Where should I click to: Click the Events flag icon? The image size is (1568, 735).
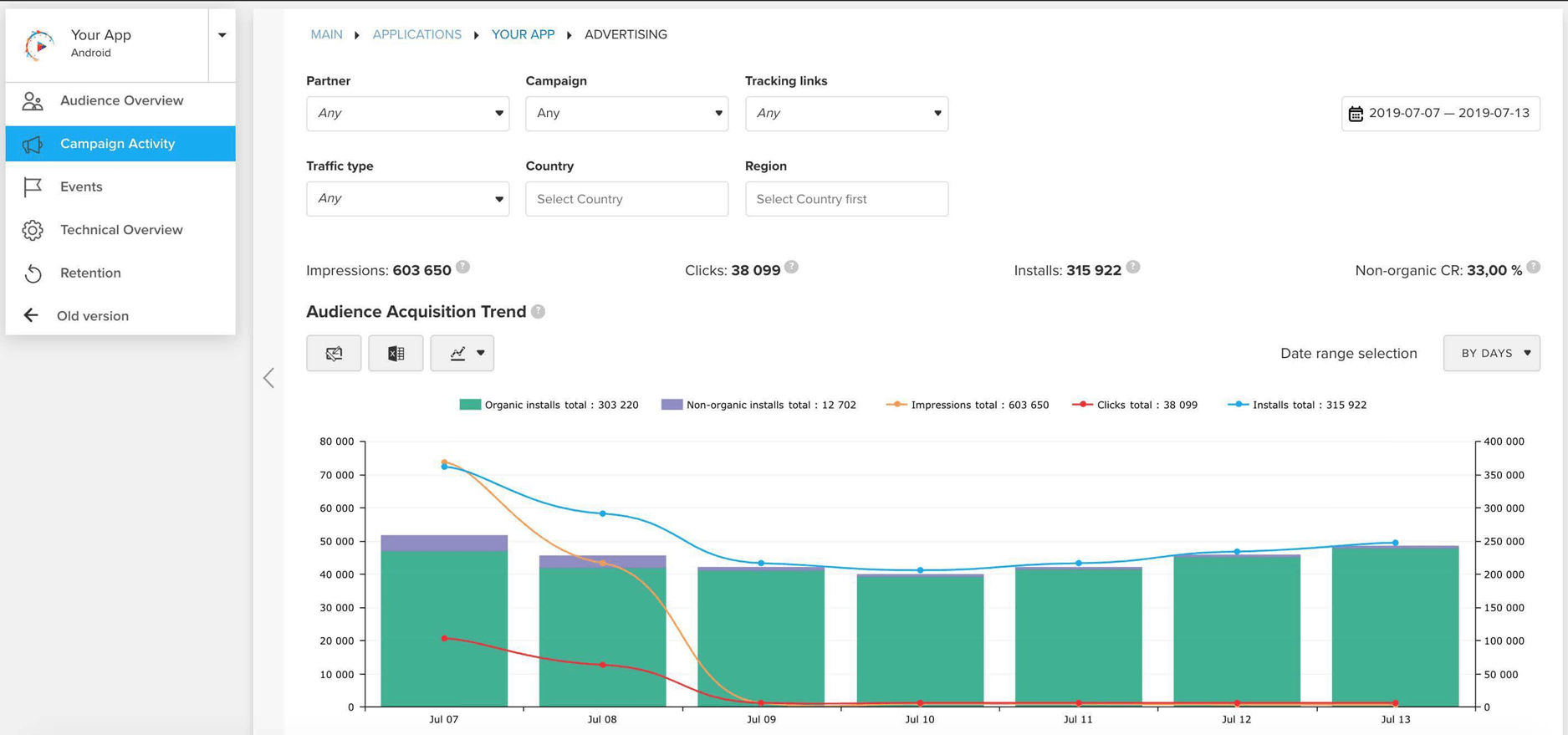tap(33, 187)
